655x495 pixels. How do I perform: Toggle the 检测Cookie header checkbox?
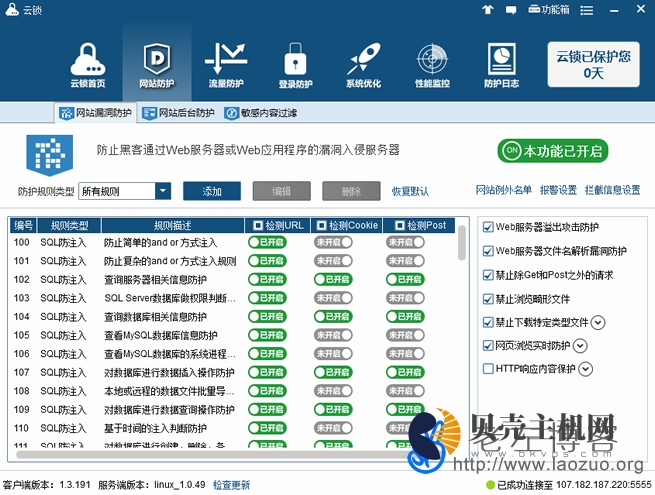pos(321,226)
